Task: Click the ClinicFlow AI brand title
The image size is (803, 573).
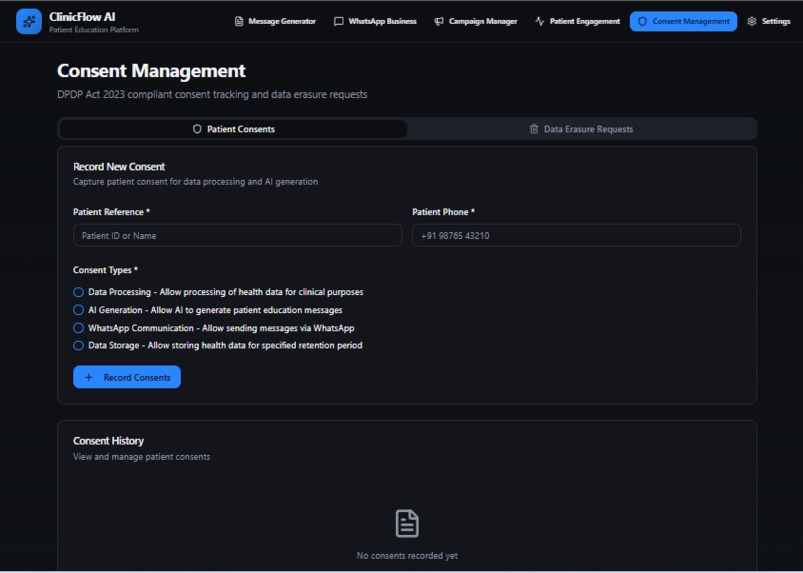Action: 82,17
